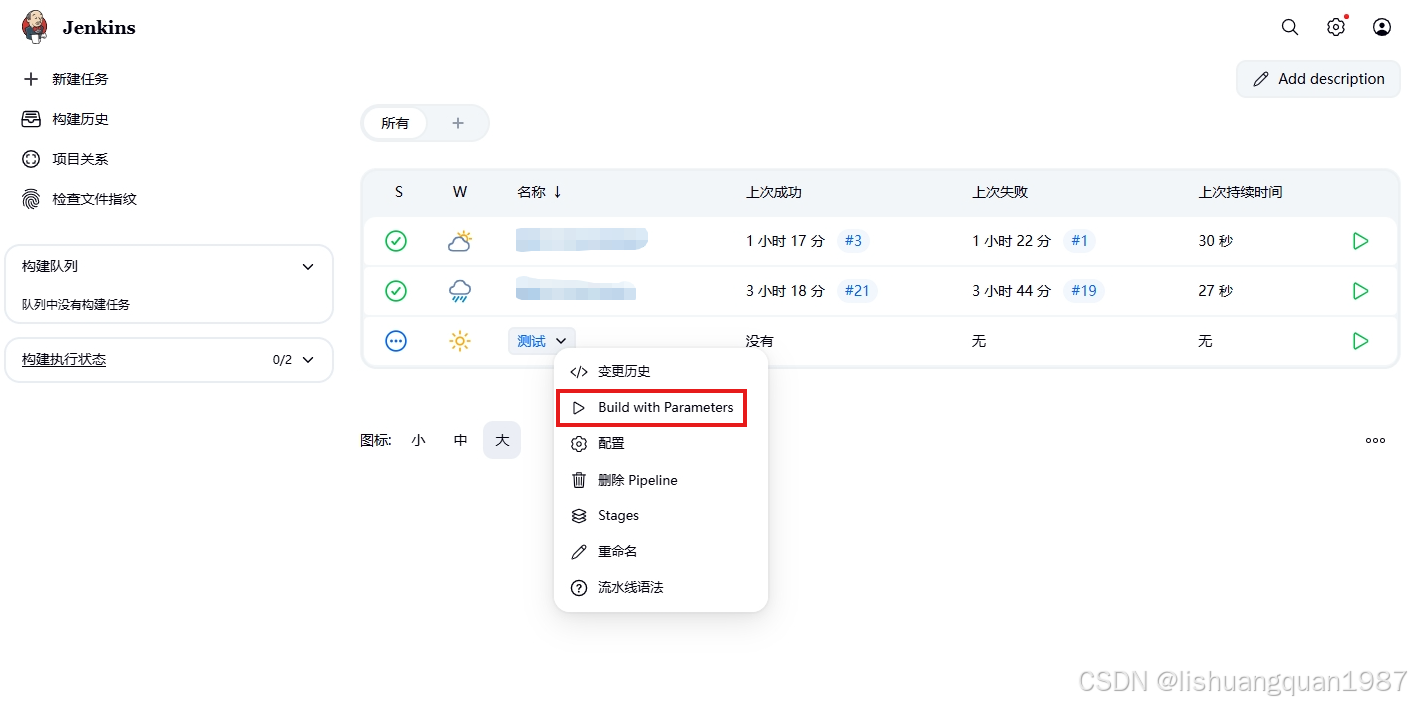Image resolution: width=1412 pixels, height=707 pixels.
Task: Select 配置 in the context menu
Action: coord(661,444)
